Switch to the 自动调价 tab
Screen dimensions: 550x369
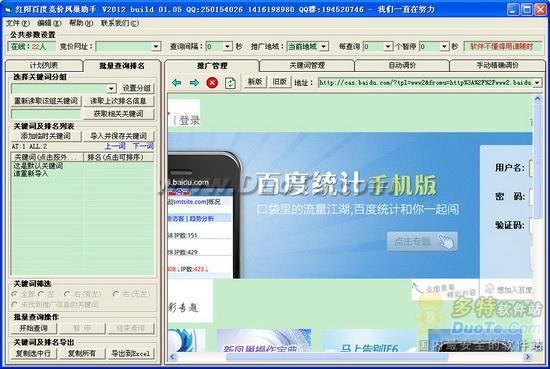[x=402, y=66]
